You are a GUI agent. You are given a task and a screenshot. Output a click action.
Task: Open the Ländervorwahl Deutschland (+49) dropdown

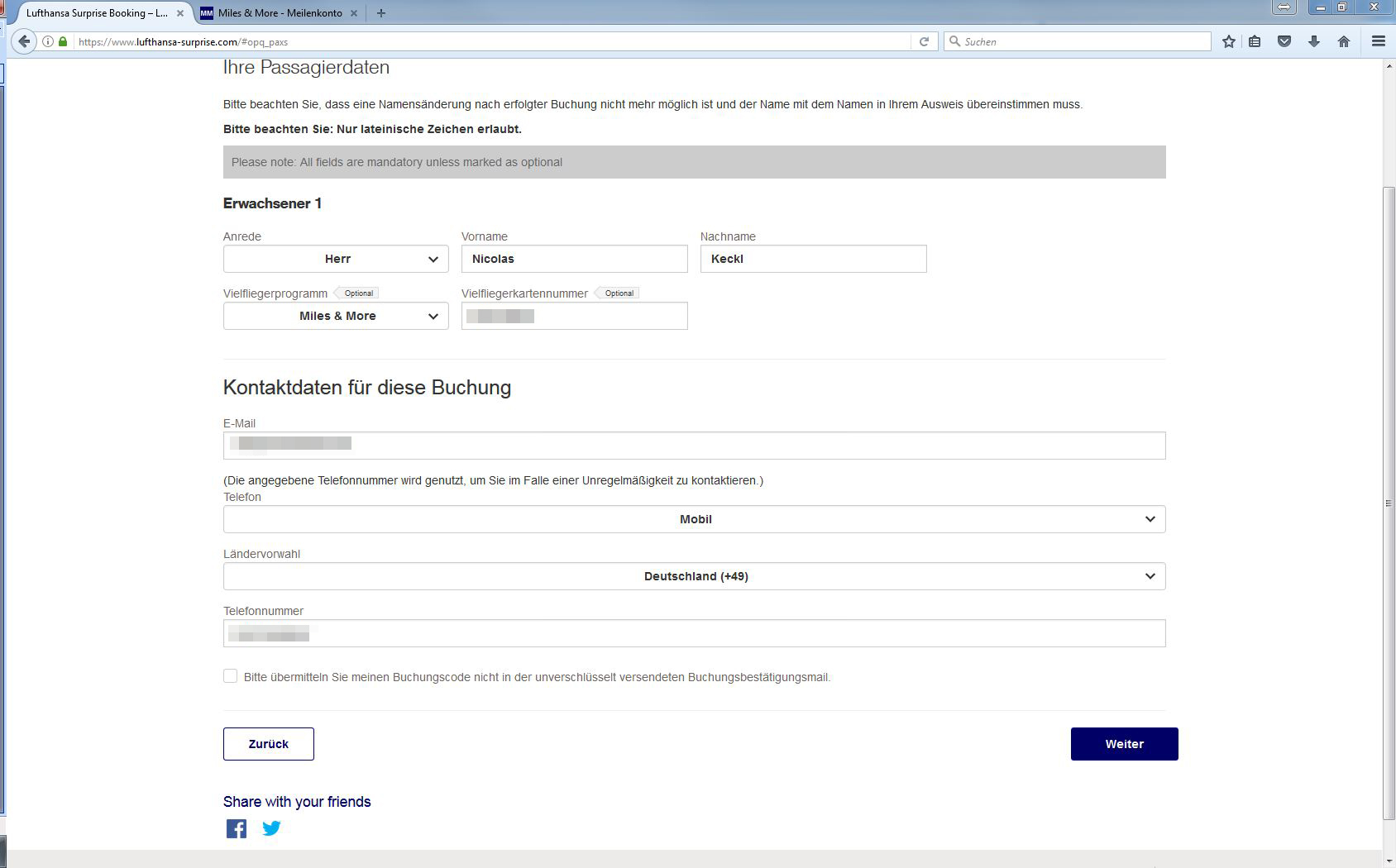click(694, 576)
